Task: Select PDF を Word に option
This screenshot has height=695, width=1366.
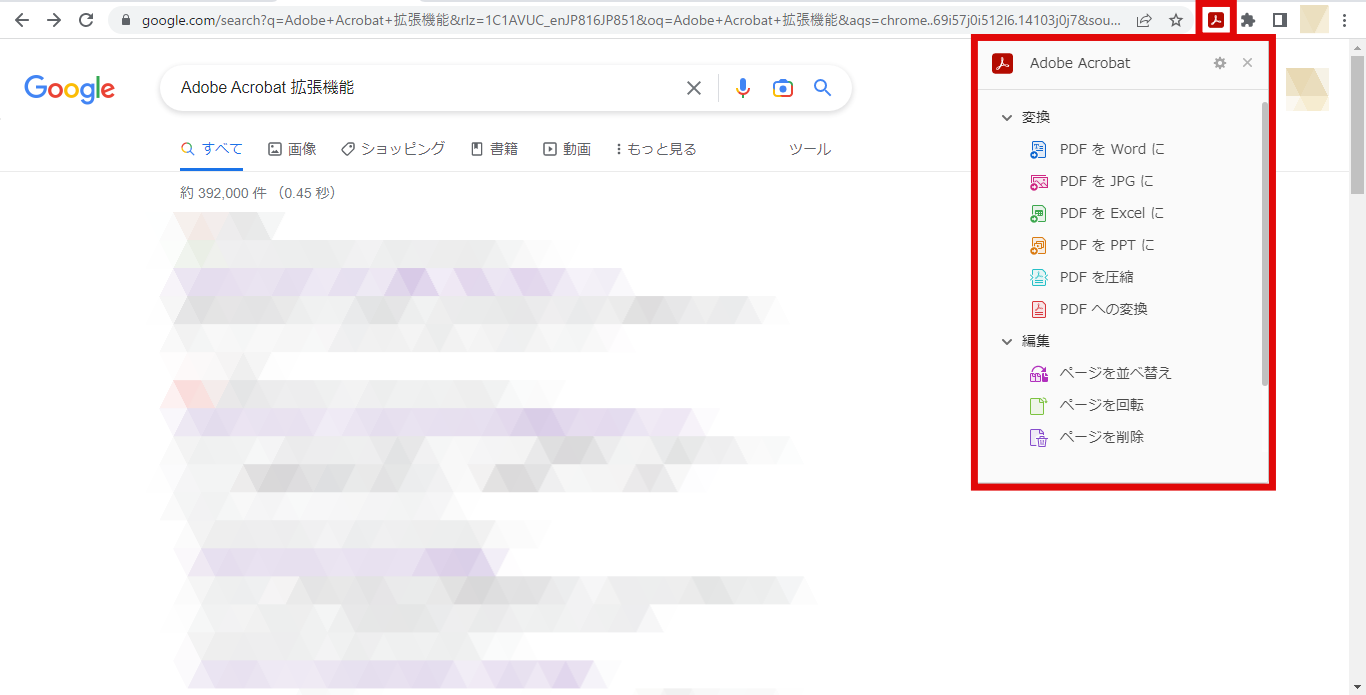Action: (1112, 149)
